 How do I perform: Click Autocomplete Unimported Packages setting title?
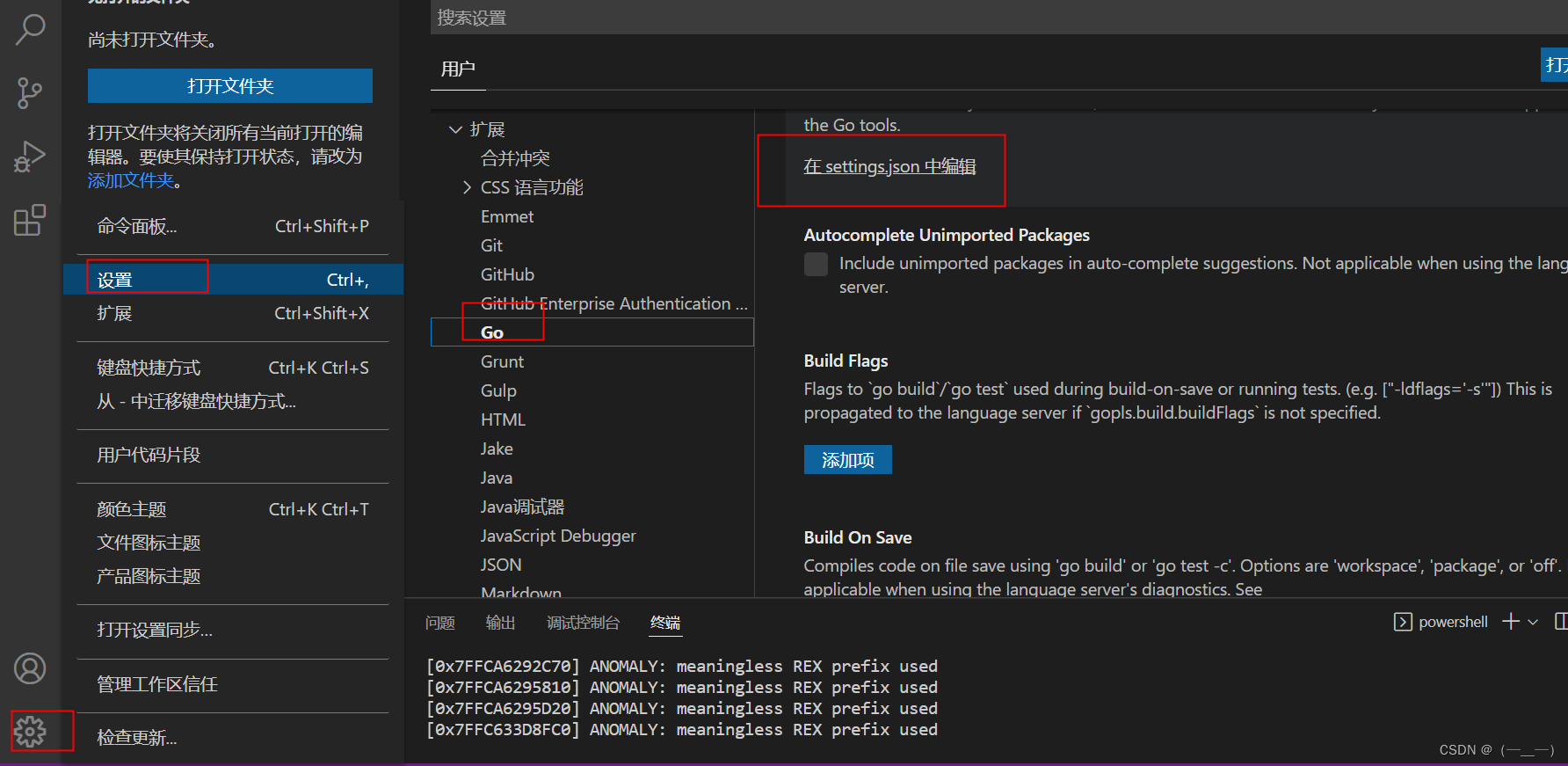tap(947, 235)
